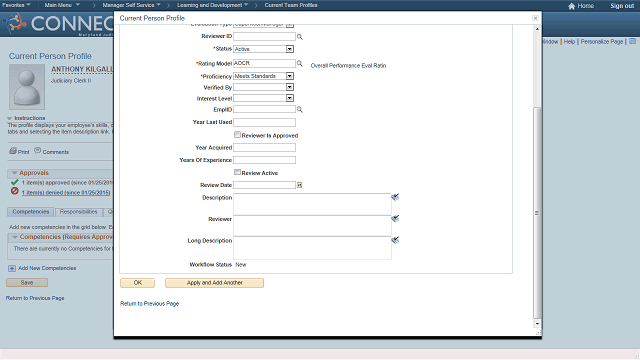Open the Review Date calendar picker
Image resolution: width=640 pixels, height=360 pixels.
pos(300,185)
